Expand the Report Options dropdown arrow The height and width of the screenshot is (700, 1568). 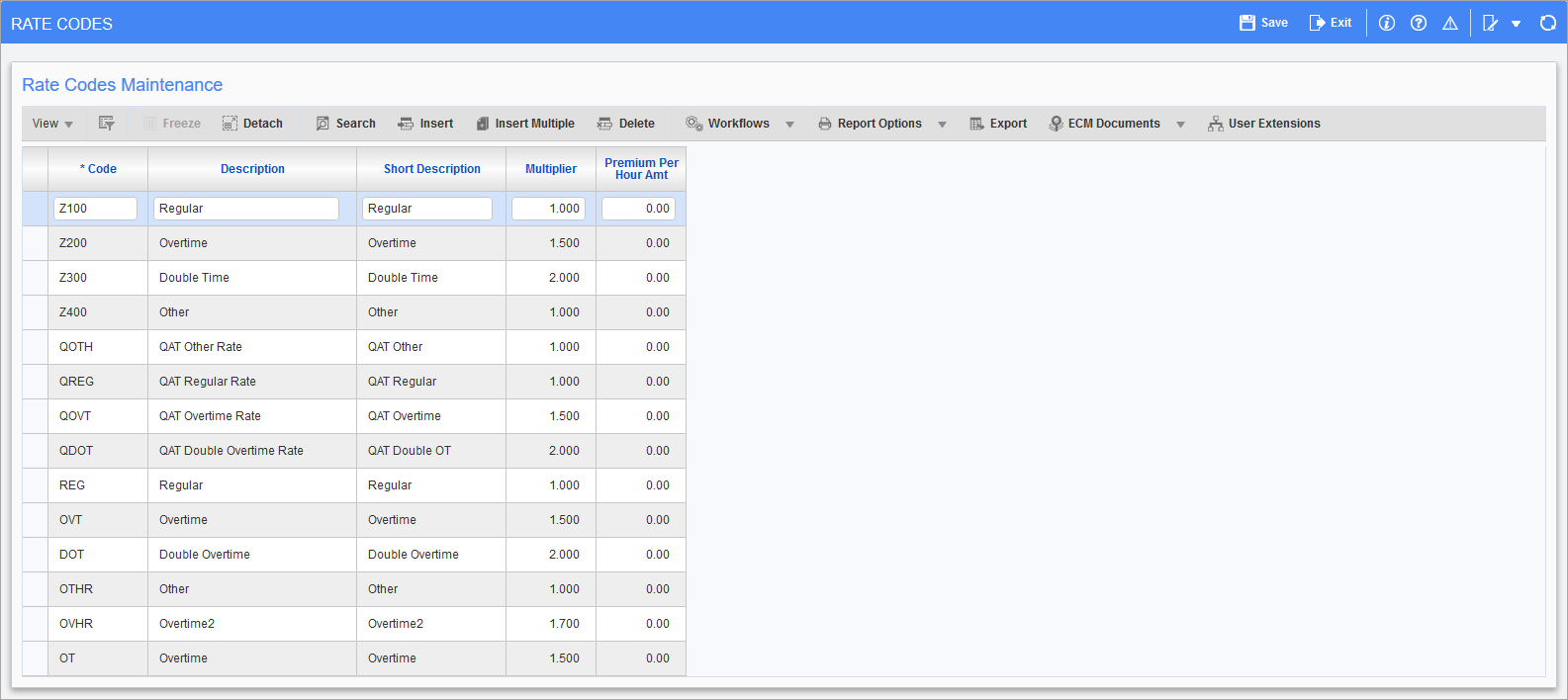pos(942,125)
